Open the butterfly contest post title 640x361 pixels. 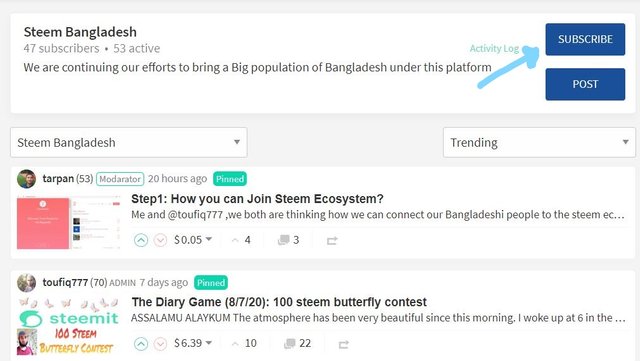[x=279, y=302]
